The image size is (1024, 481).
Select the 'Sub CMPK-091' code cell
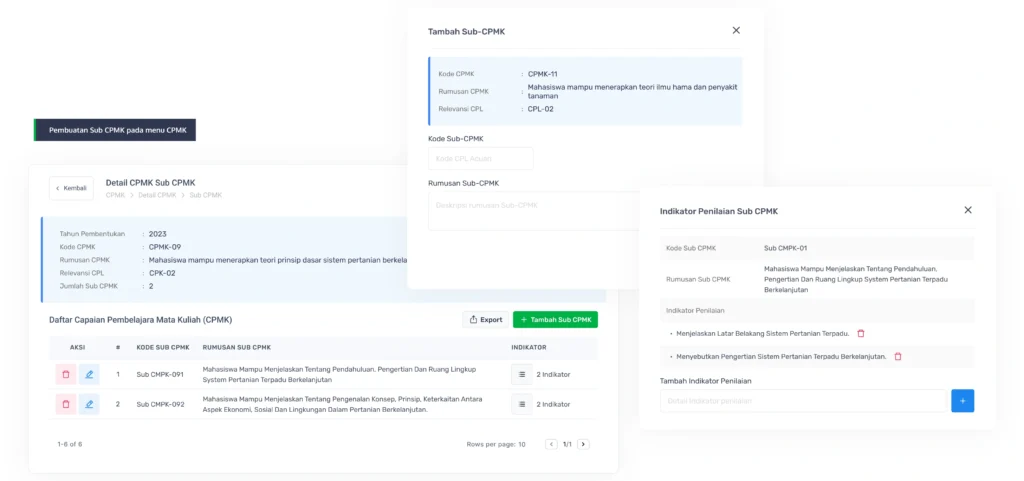[x=160, y=375]
